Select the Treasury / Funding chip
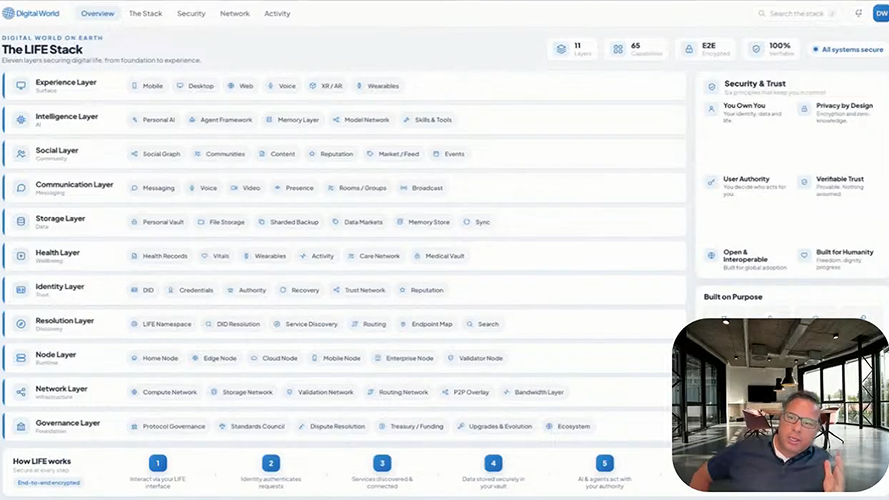 pos(412,426)
